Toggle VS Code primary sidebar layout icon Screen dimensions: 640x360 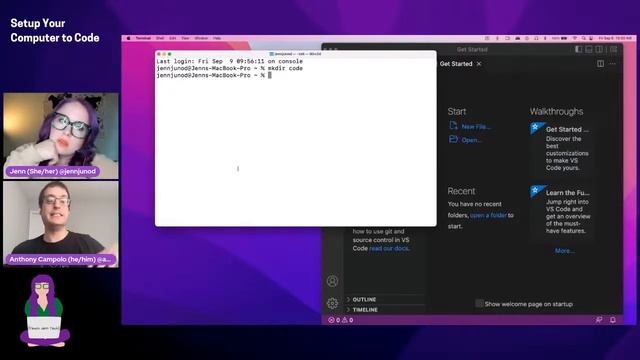578,49
